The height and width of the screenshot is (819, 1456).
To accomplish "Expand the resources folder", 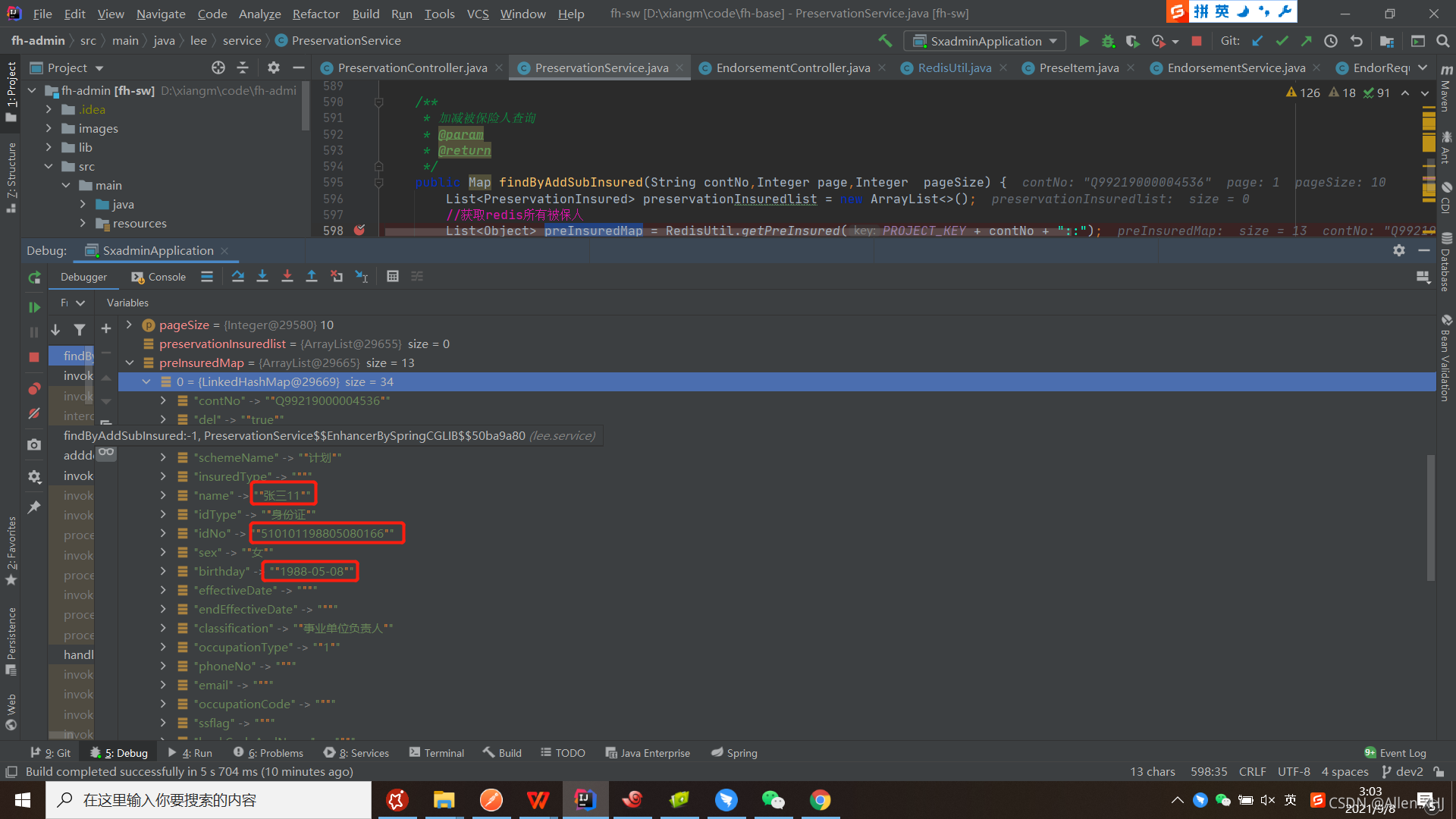I will pyautogui.click(x=83, y=223).
